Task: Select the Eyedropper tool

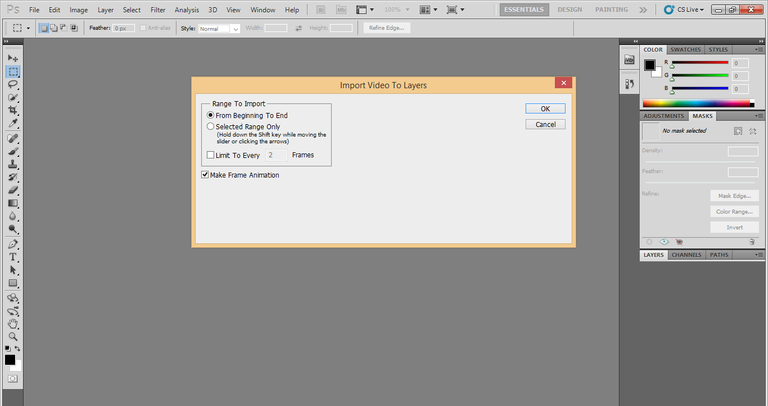Action: [13, 123]
